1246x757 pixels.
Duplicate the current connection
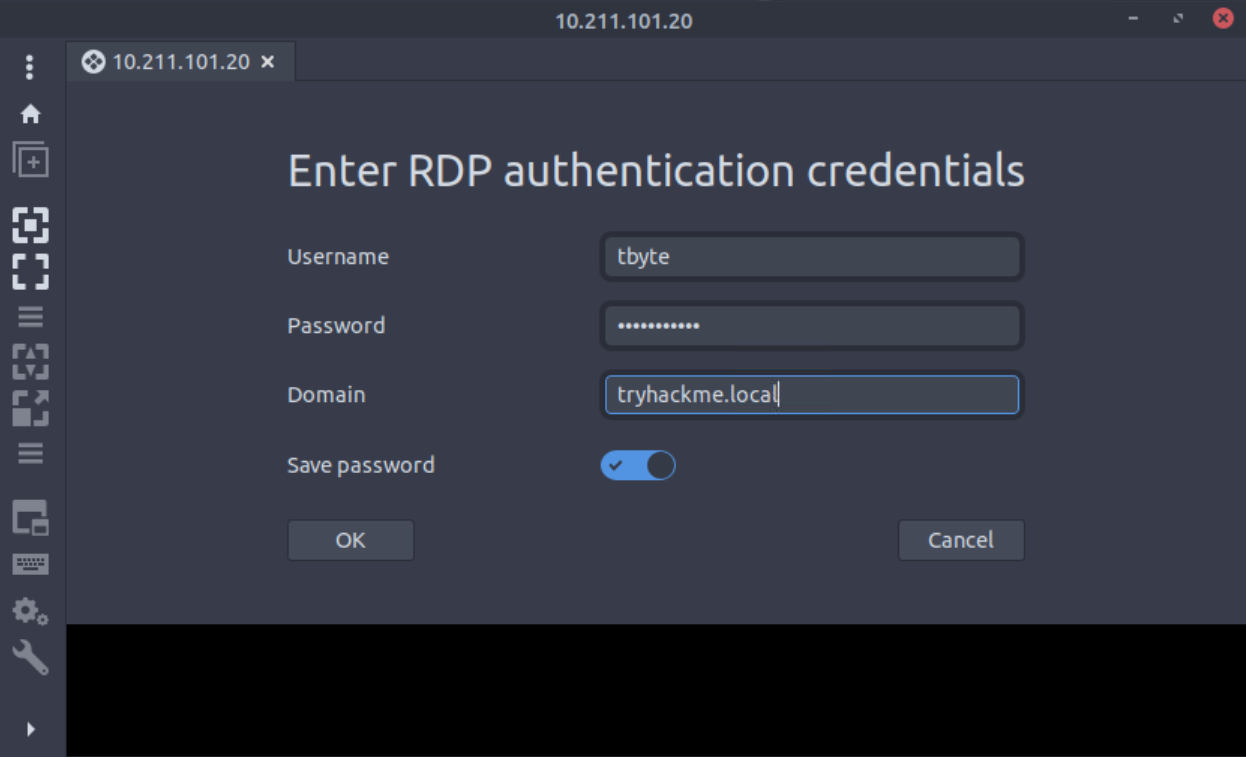pyautogui.click(x=30, y=160)
